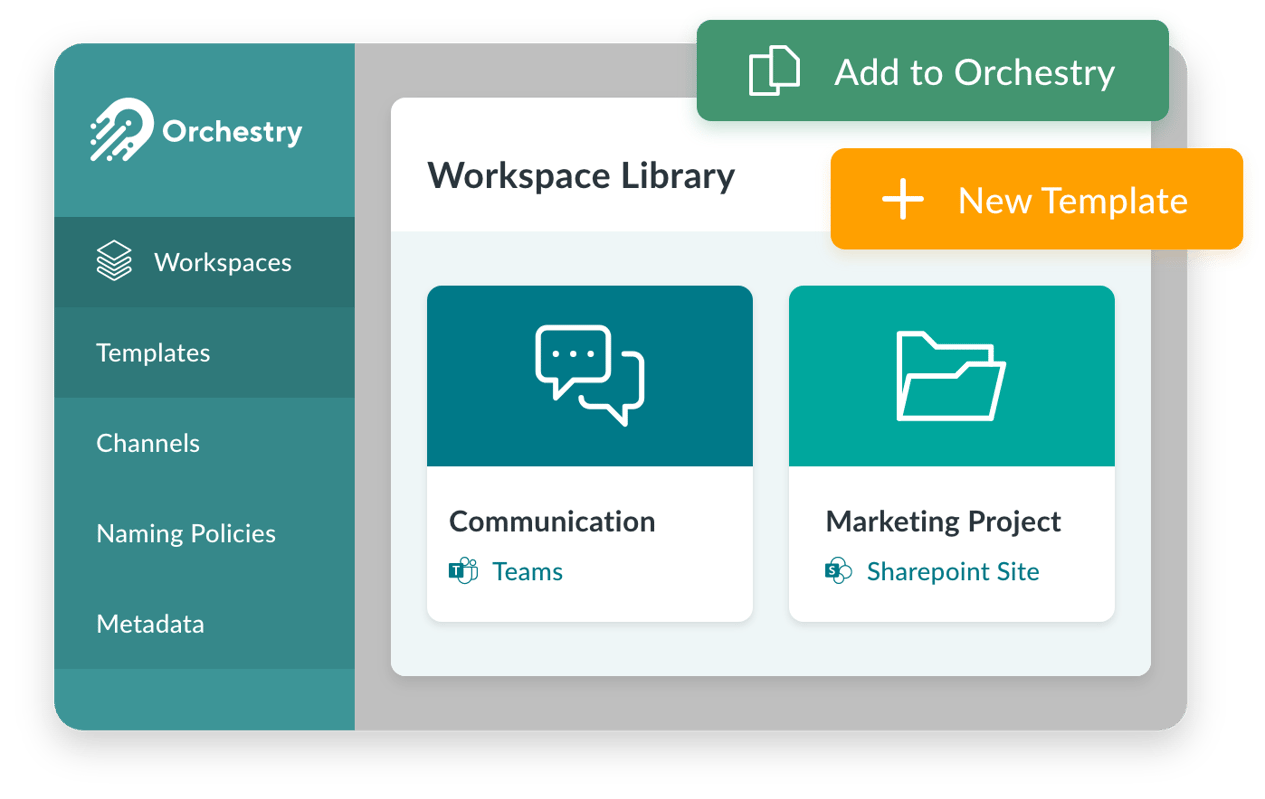Click the Orchestry brand name text
Image resolution: width=1265 pixels, height=799 pixels.
[x=232, y=132]
